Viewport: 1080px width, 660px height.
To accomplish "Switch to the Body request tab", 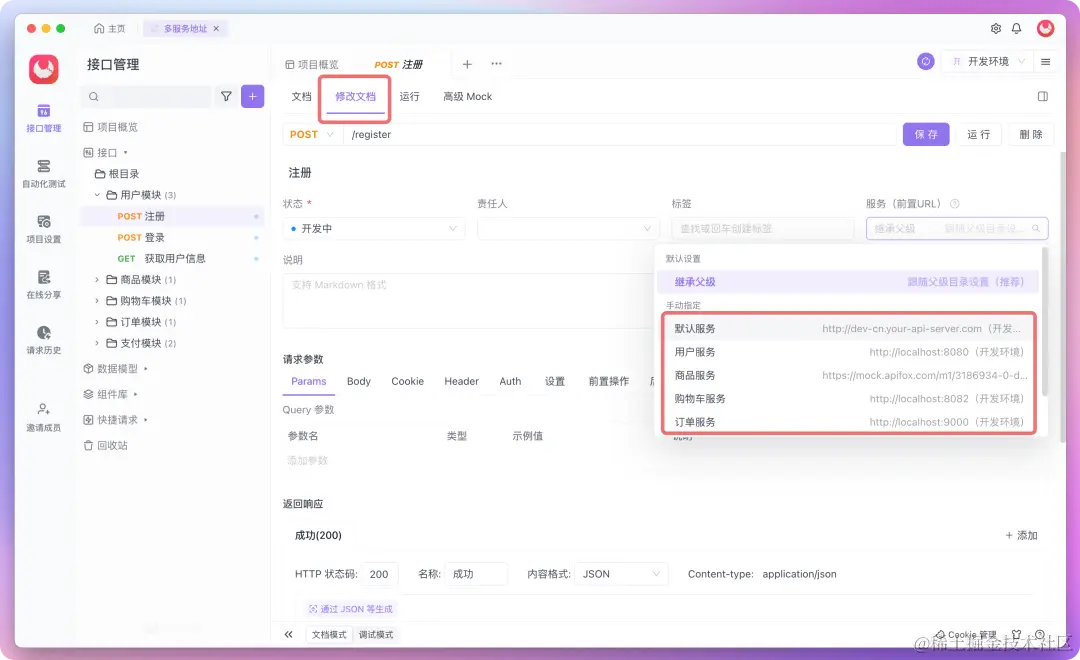I will 358,381.
